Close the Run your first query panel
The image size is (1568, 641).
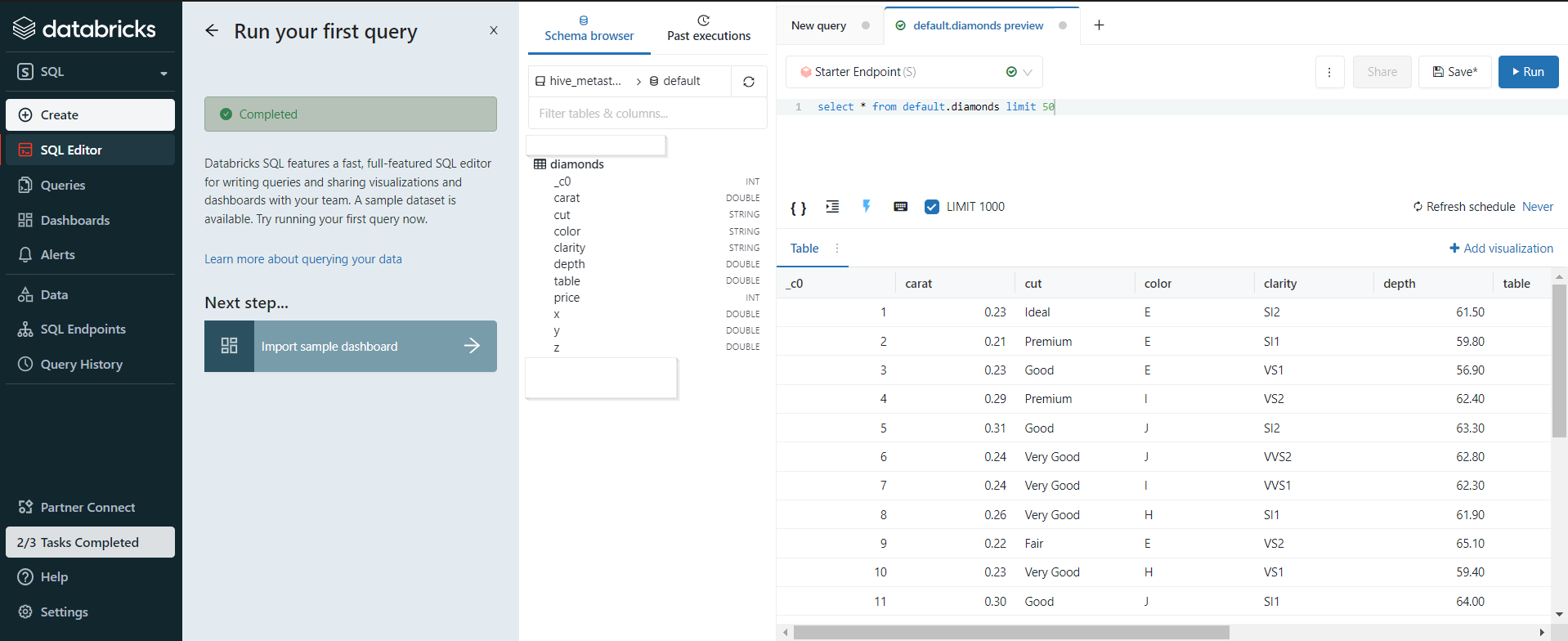coord(494,30)
